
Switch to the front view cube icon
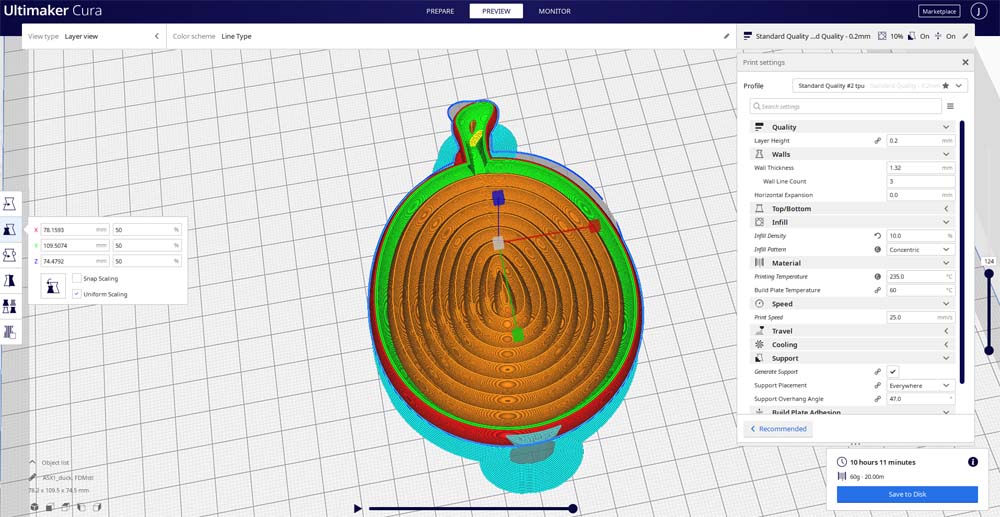tap(50, 507)
